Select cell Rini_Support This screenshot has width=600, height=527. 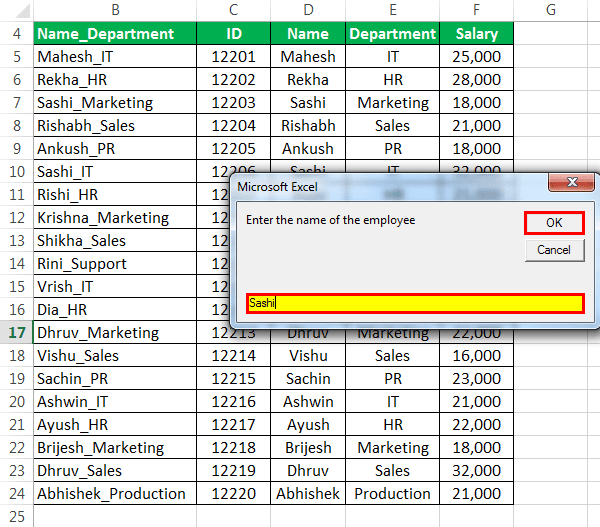[115, 263]
